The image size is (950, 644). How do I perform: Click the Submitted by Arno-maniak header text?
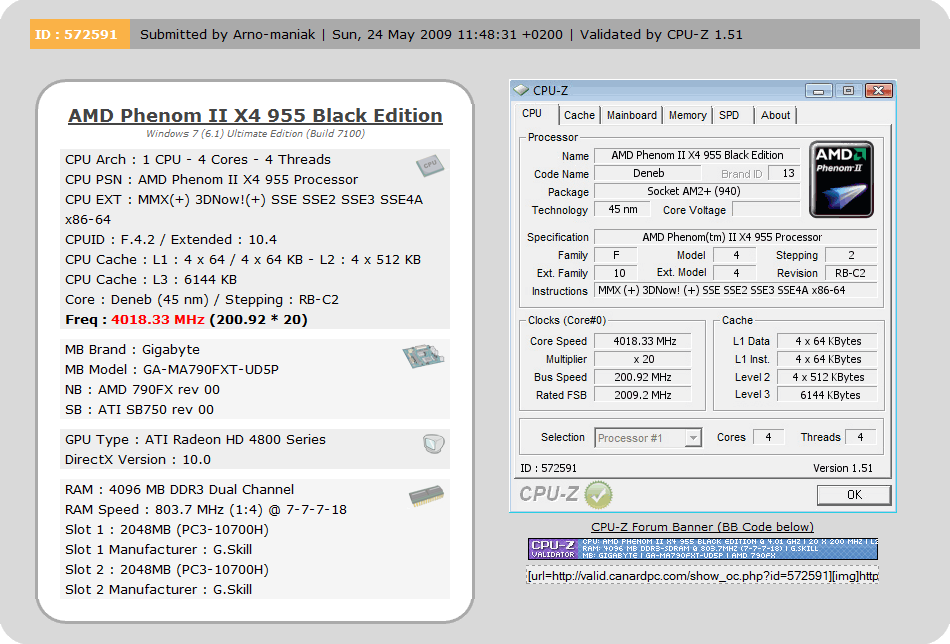[227, 35]
